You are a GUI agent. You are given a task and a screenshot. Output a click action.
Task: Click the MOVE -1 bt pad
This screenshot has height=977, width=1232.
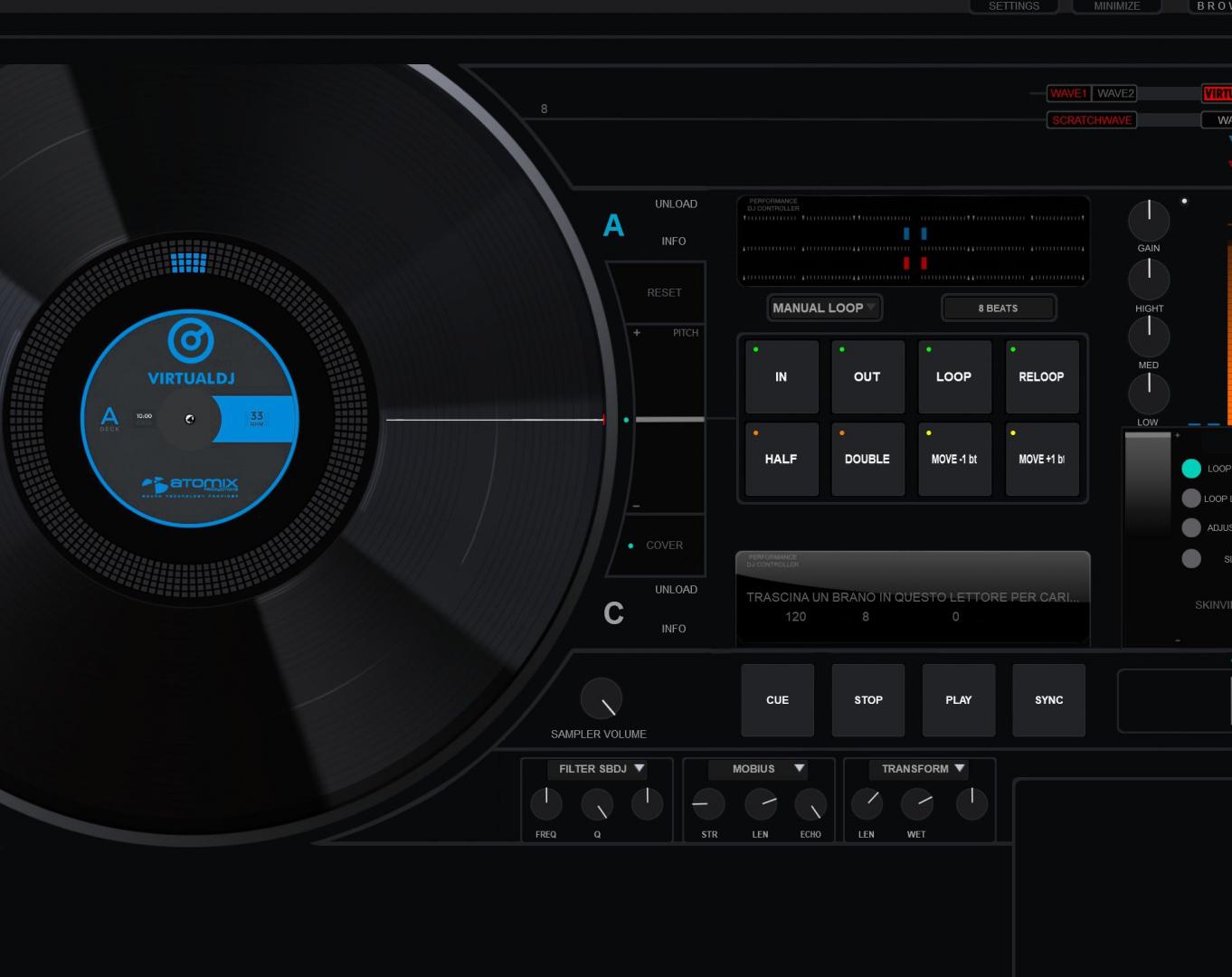[954, 459]
